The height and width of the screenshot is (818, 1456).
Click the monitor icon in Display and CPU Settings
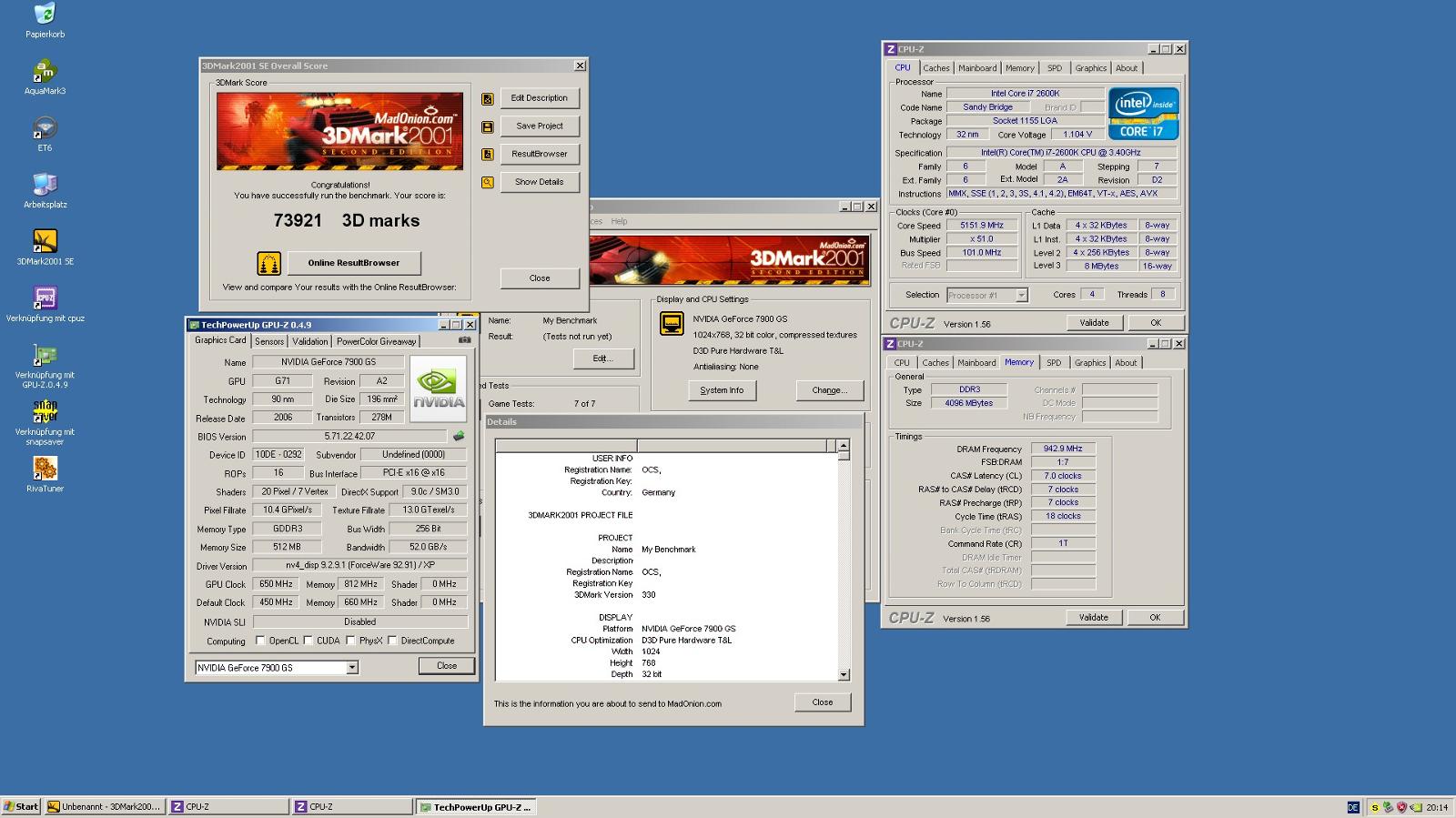[672, 324]
